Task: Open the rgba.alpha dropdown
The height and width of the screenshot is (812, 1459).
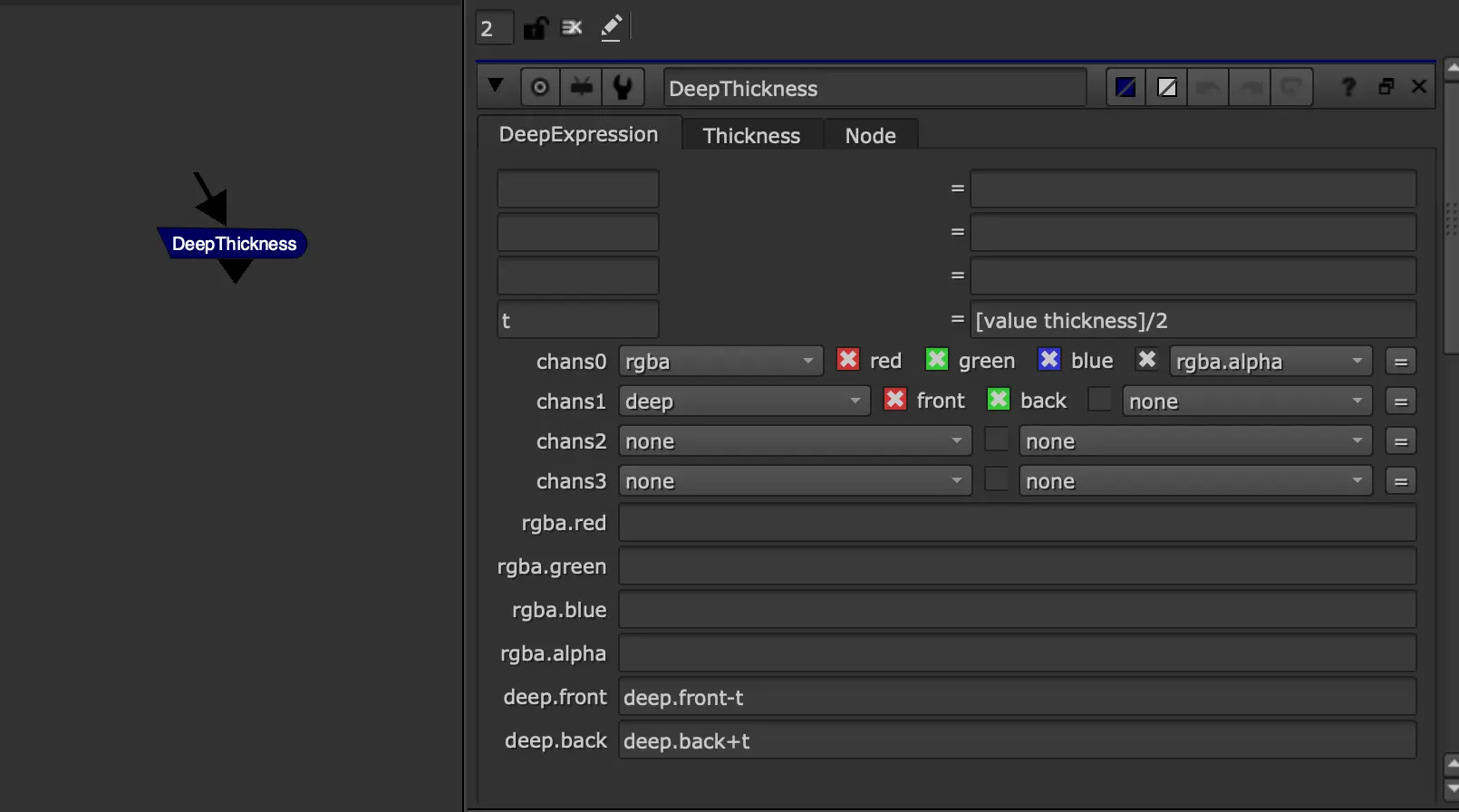Action: pyautogui.click(x=1271, y=362)
